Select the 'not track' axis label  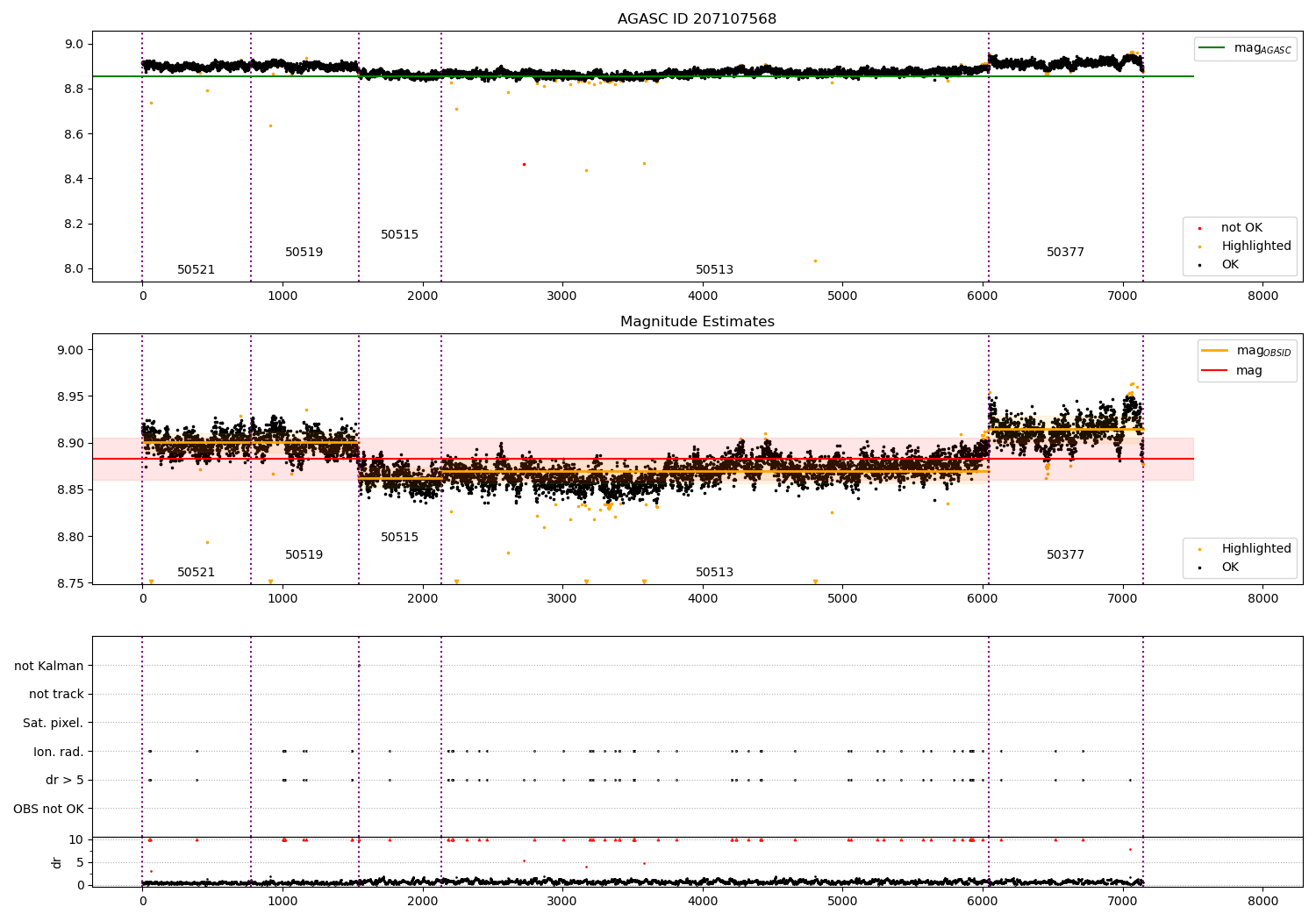(56, 695)
